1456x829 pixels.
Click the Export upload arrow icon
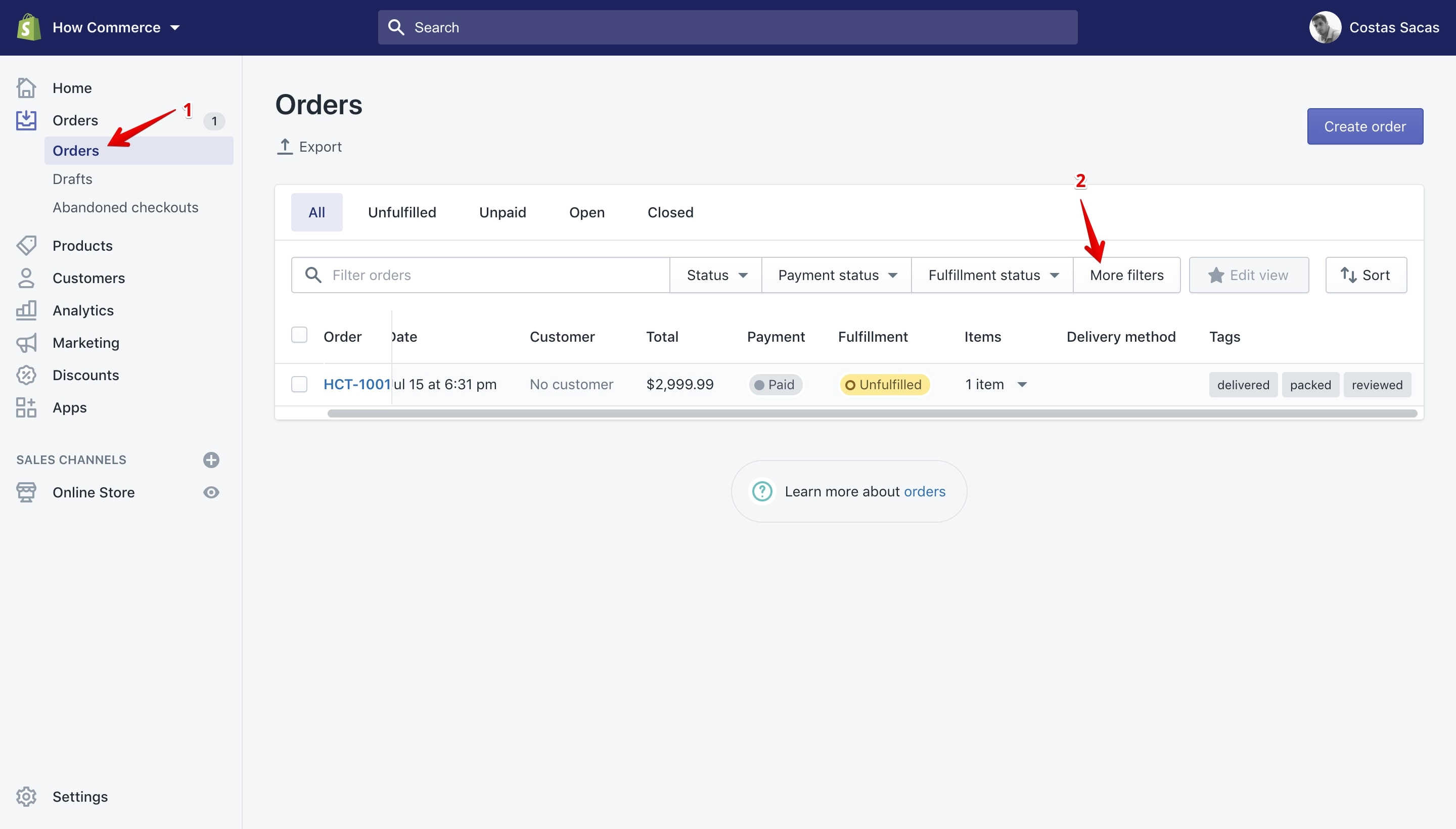tap(285, 146)
